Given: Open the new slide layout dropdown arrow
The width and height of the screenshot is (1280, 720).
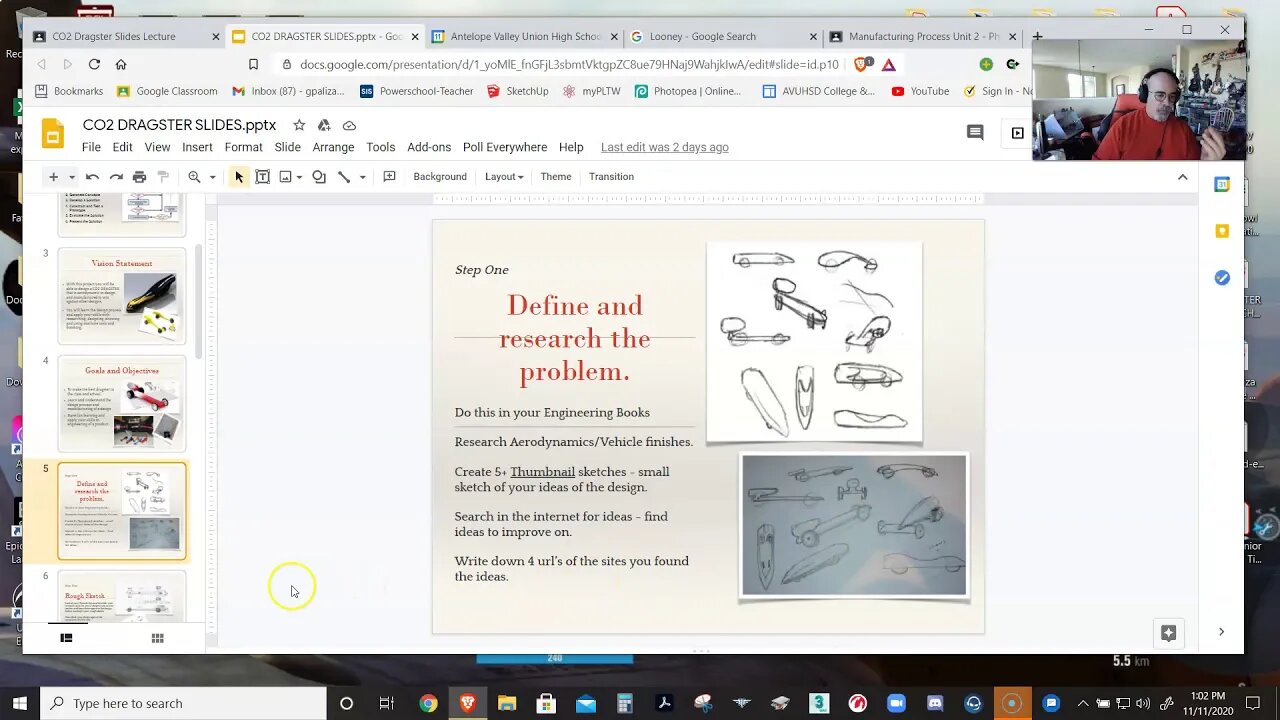Looking at the screenshot, I should pos(71,177).
